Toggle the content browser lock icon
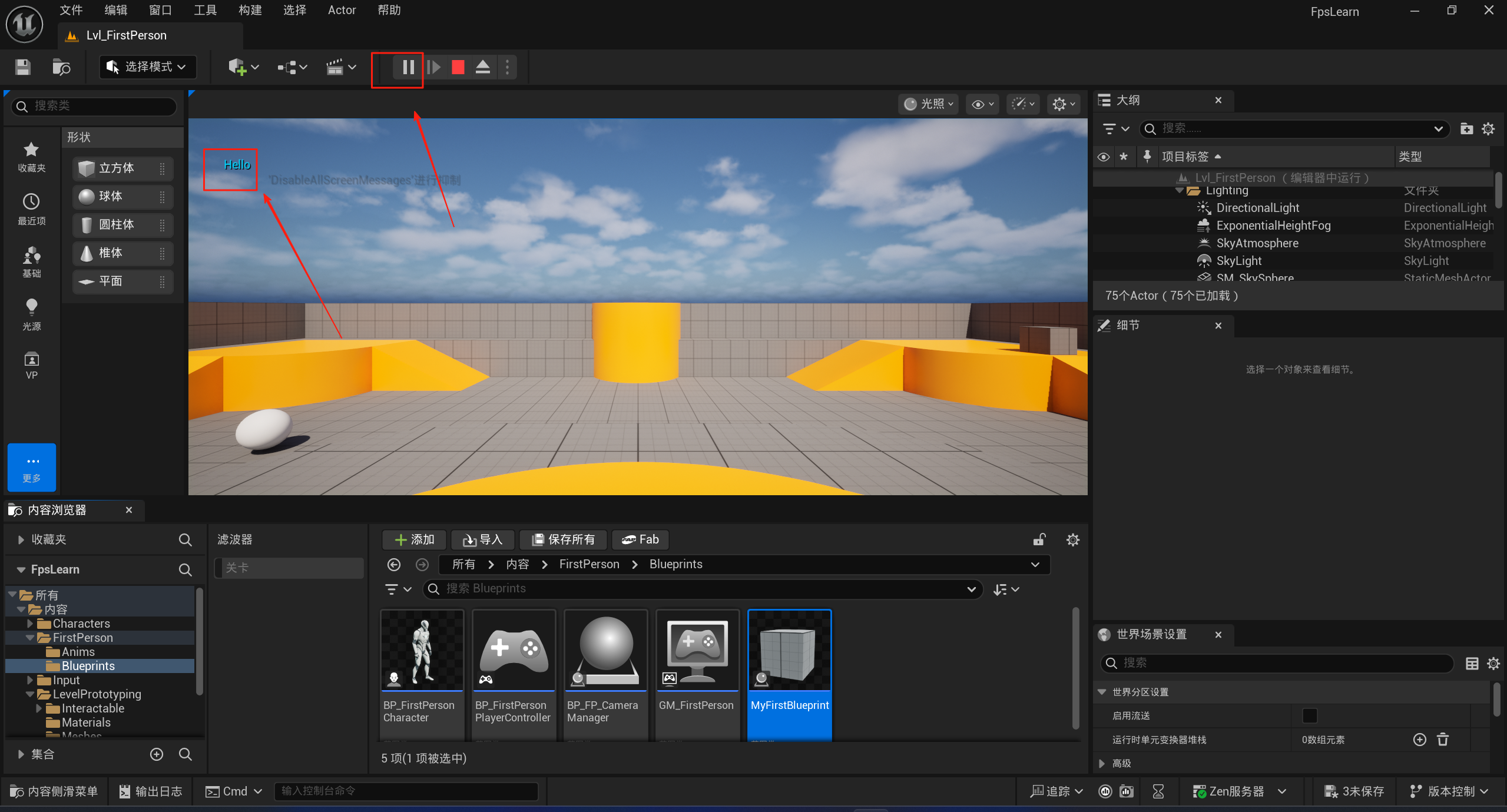This screenshot has width=1507, height=812. (1039, 540)
